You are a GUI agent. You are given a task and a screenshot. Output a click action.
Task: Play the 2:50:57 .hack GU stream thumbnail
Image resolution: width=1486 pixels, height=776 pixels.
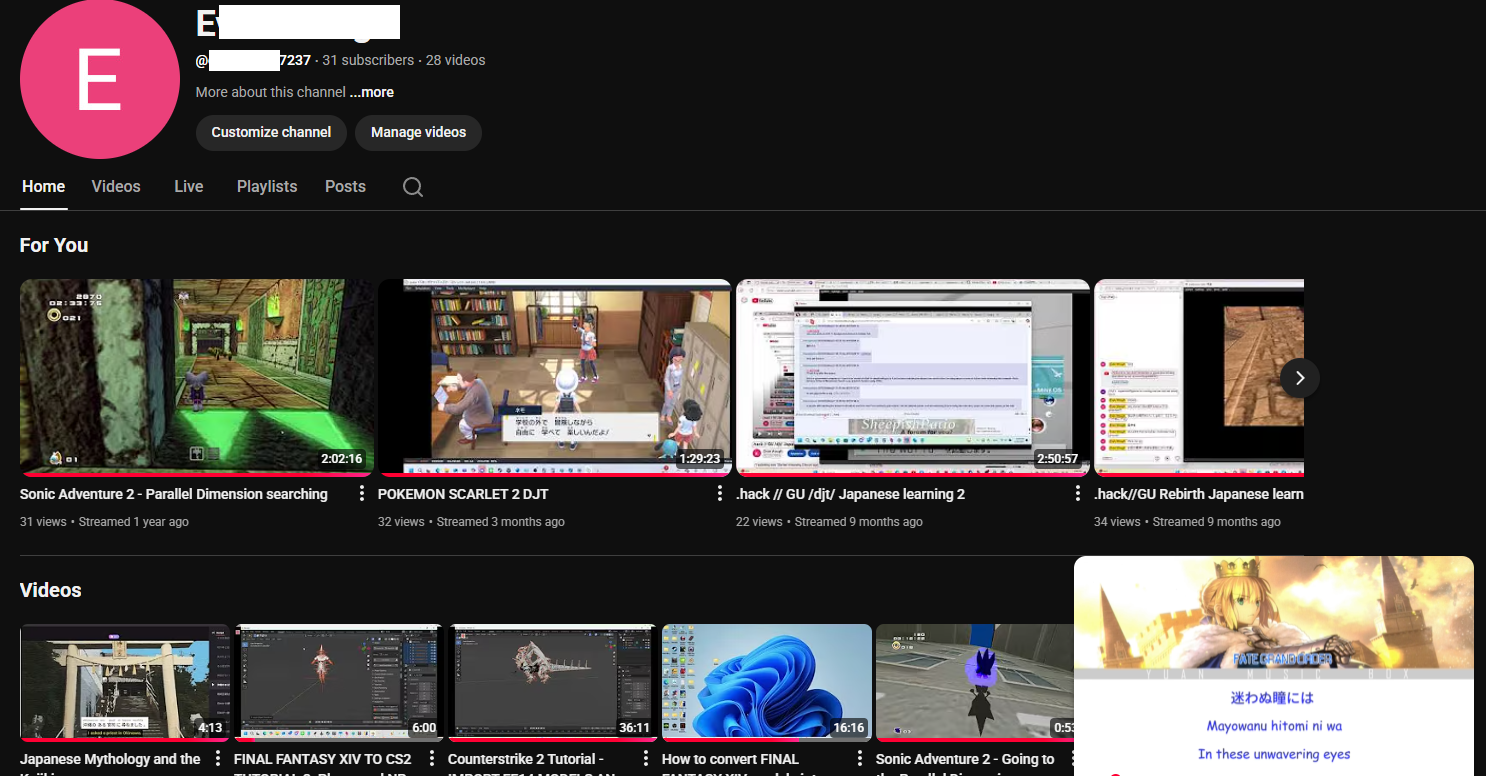coord(913,377)
